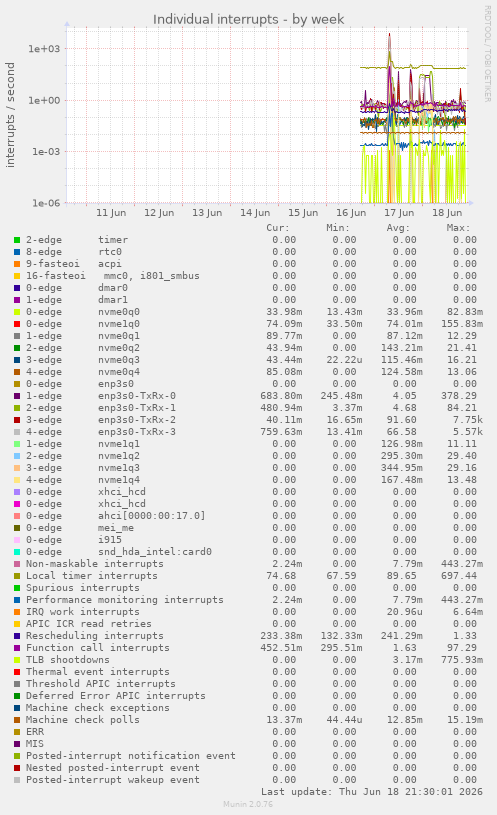Click the rtc0 blue legend swatch
Viewport: 497px width, 815px height.
tap(17, 252)
